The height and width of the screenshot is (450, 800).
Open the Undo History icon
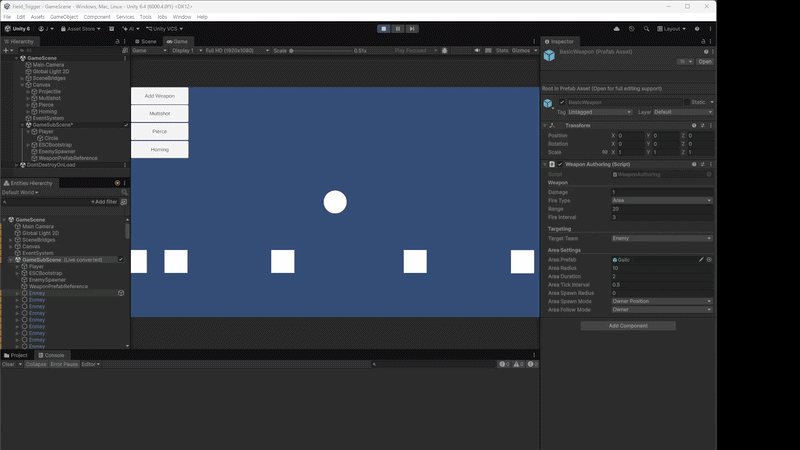coord(632,29)
